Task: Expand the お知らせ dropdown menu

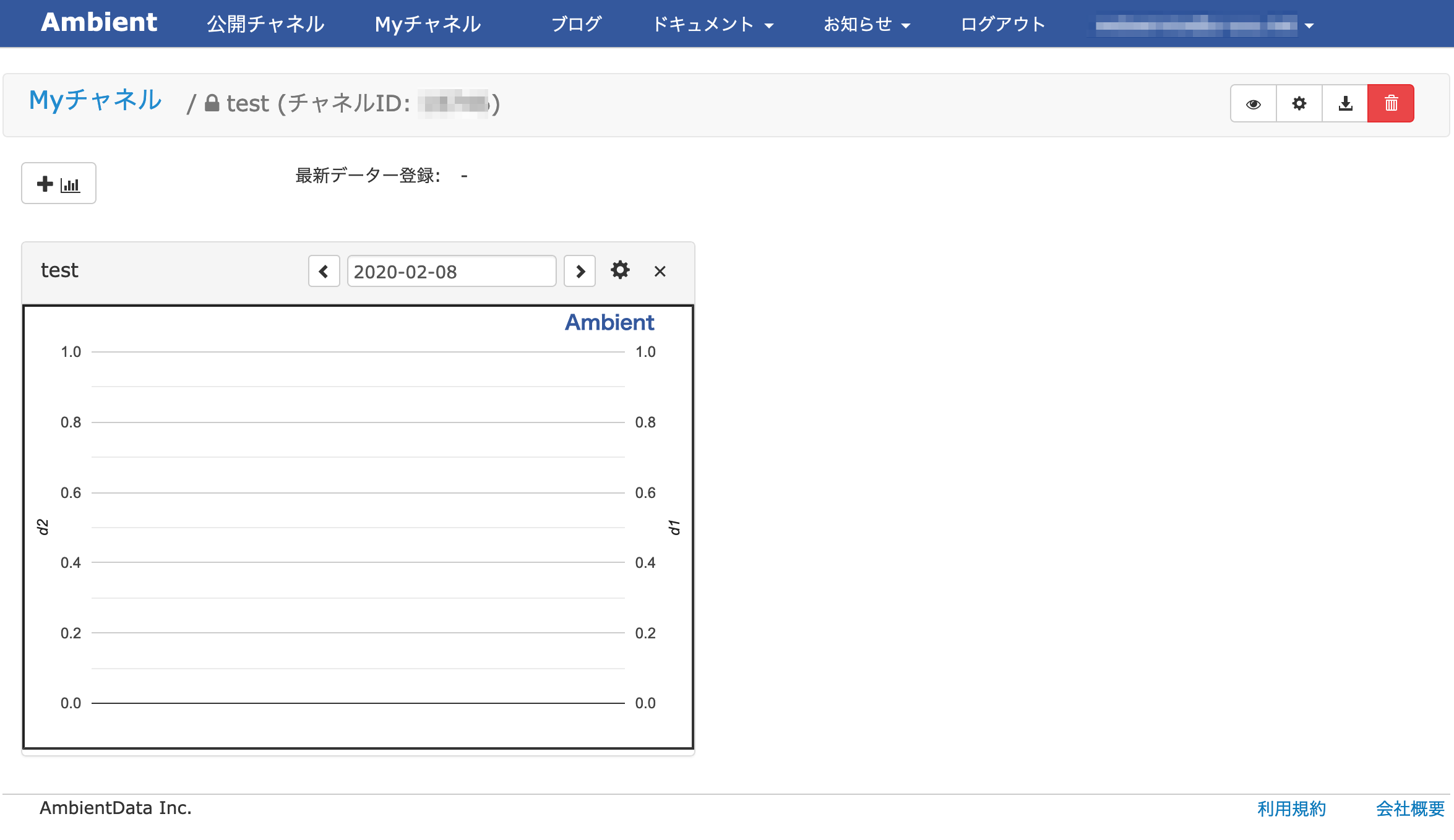Action: [x=866, y=24]
